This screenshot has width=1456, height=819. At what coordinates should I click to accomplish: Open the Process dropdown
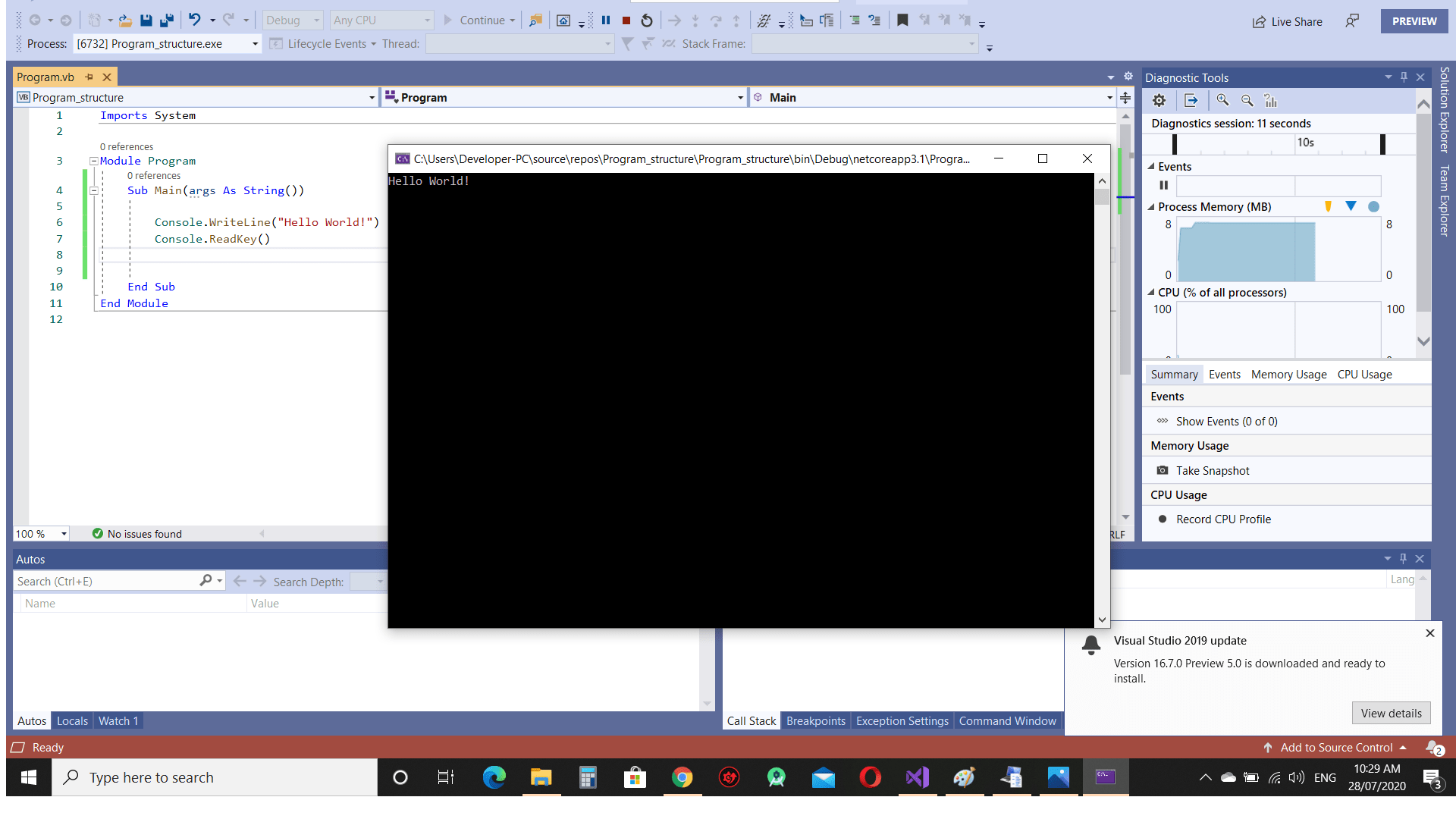click(x=255, y=44)
